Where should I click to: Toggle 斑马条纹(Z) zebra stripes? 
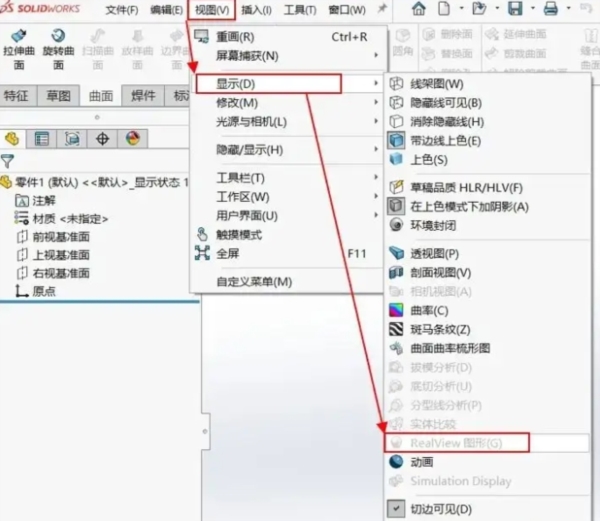[x=488, y=329]
